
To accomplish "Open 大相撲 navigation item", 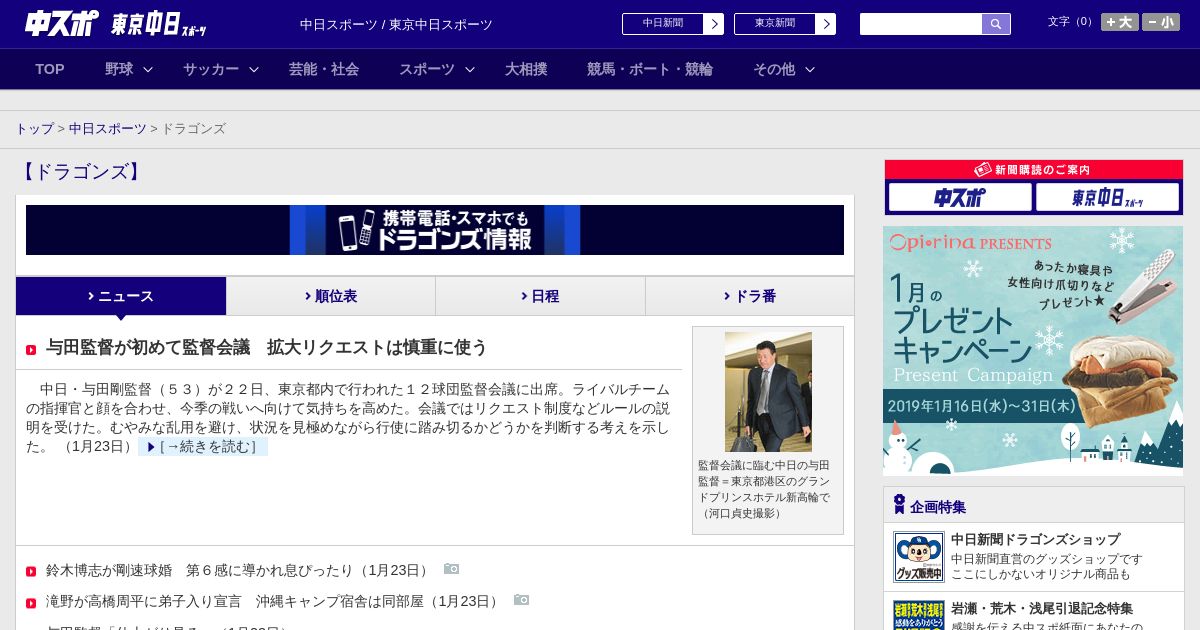I will pos(526,69).
